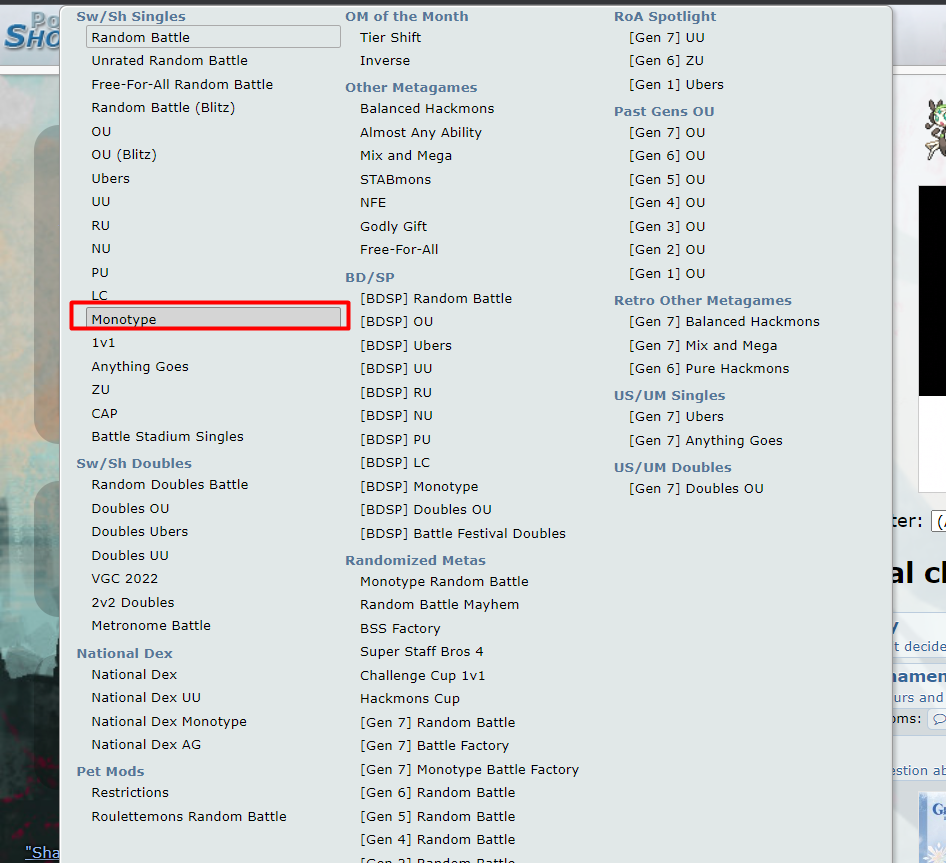
Task: Select Roulettemons Random Battle
Action: (189, 816)
